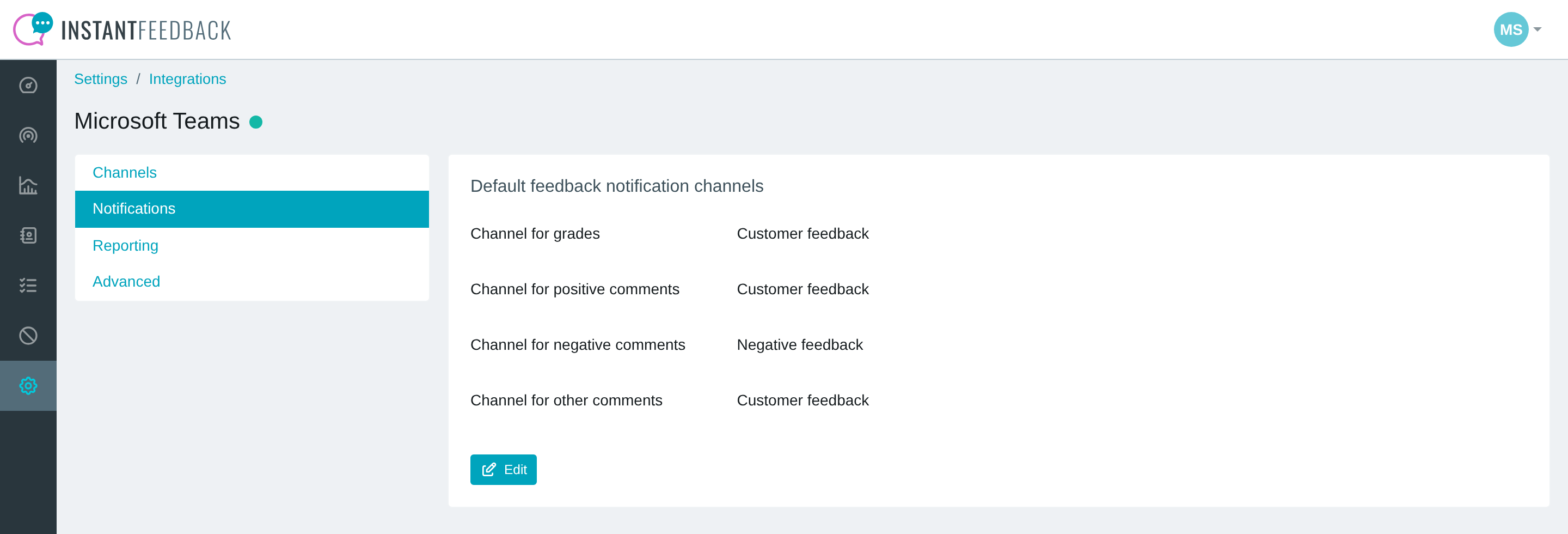Click 'Customer feedback' value for grades

coord(803,234)
